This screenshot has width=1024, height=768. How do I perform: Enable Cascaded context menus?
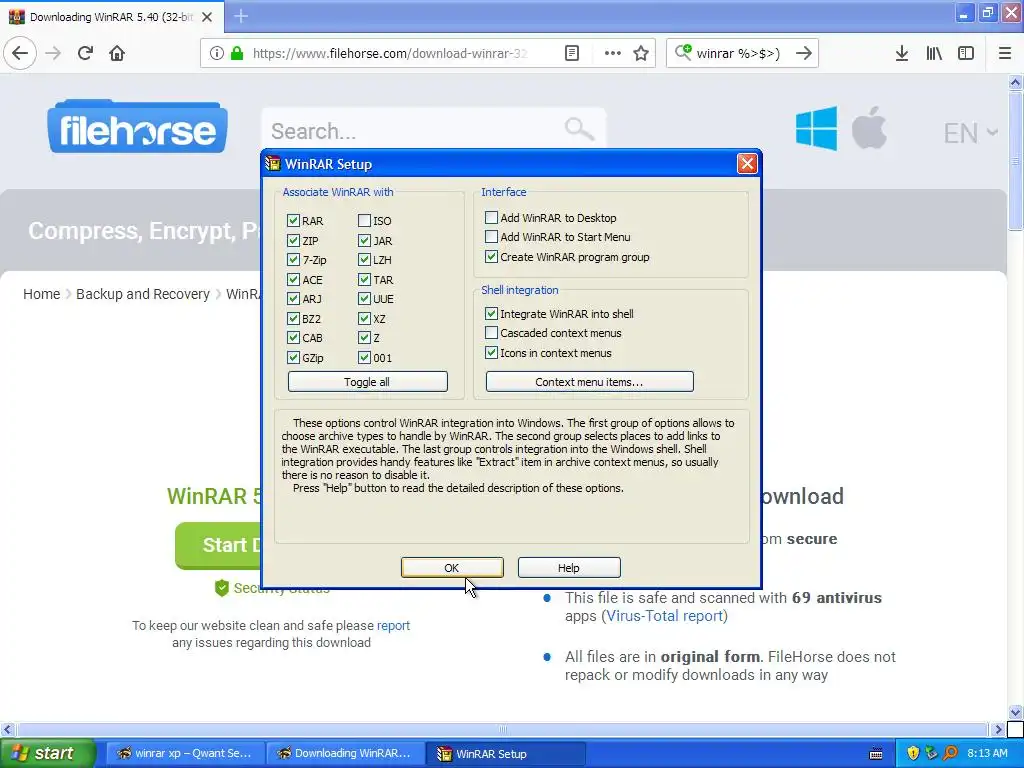491,332
